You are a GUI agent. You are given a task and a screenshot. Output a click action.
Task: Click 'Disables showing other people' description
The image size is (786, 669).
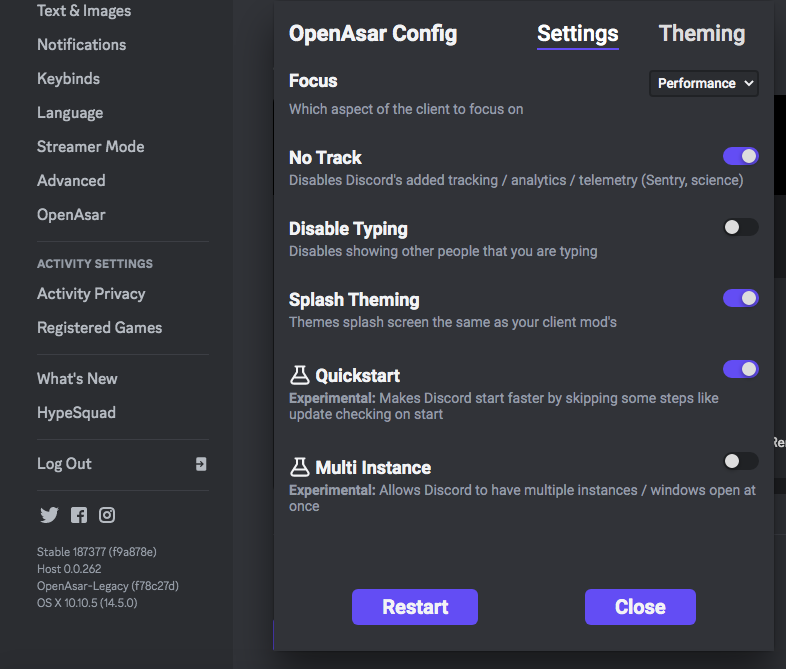[x=443, y=251]
